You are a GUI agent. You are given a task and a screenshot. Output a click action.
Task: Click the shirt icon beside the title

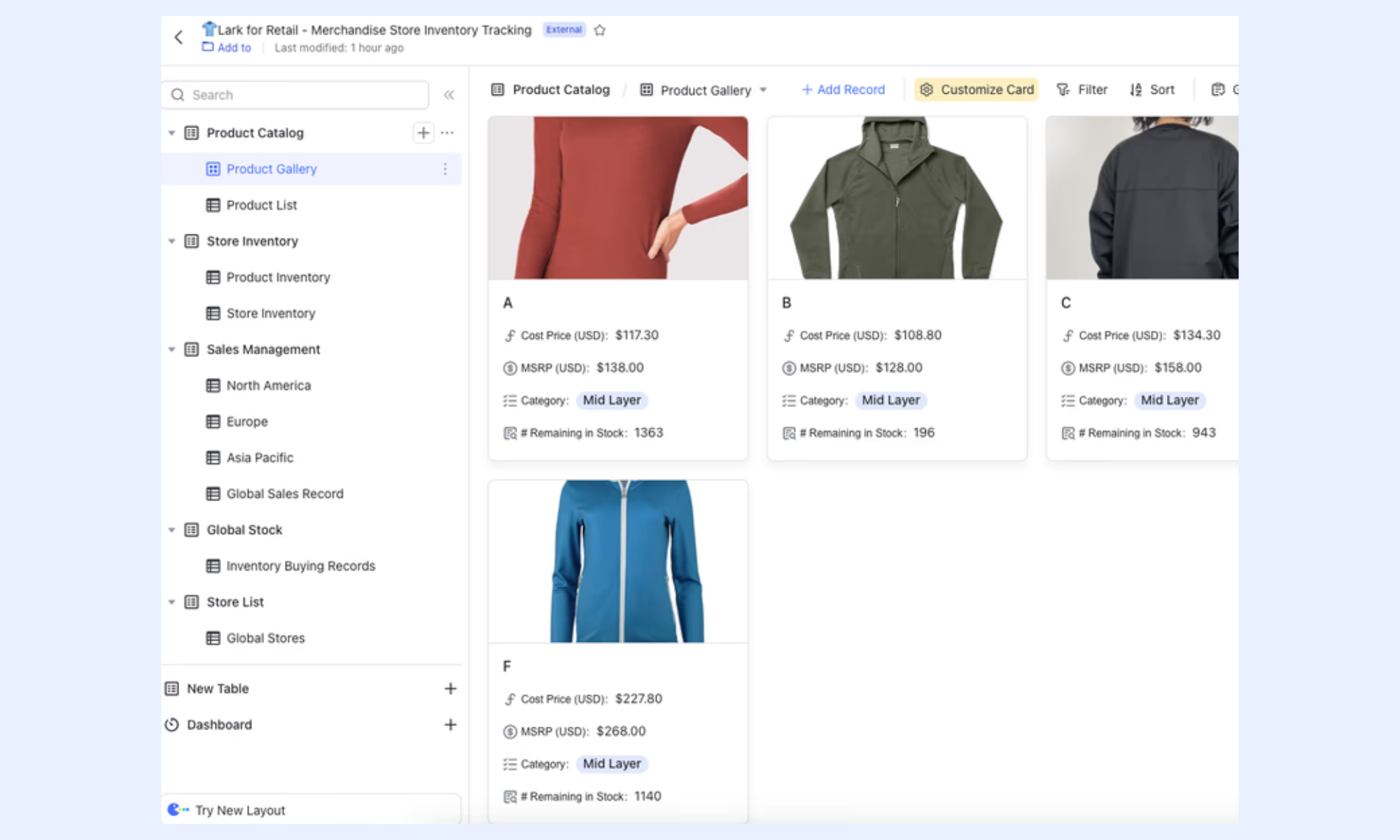[209, 29]
